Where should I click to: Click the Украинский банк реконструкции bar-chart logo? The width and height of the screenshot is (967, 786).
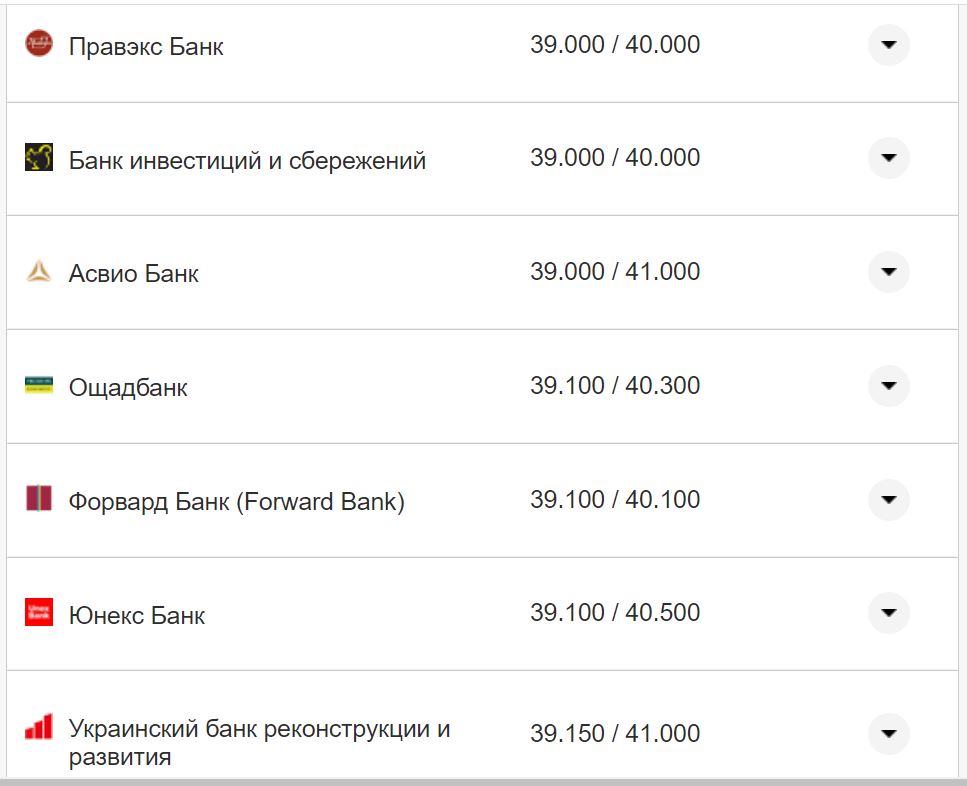(39, 727)
